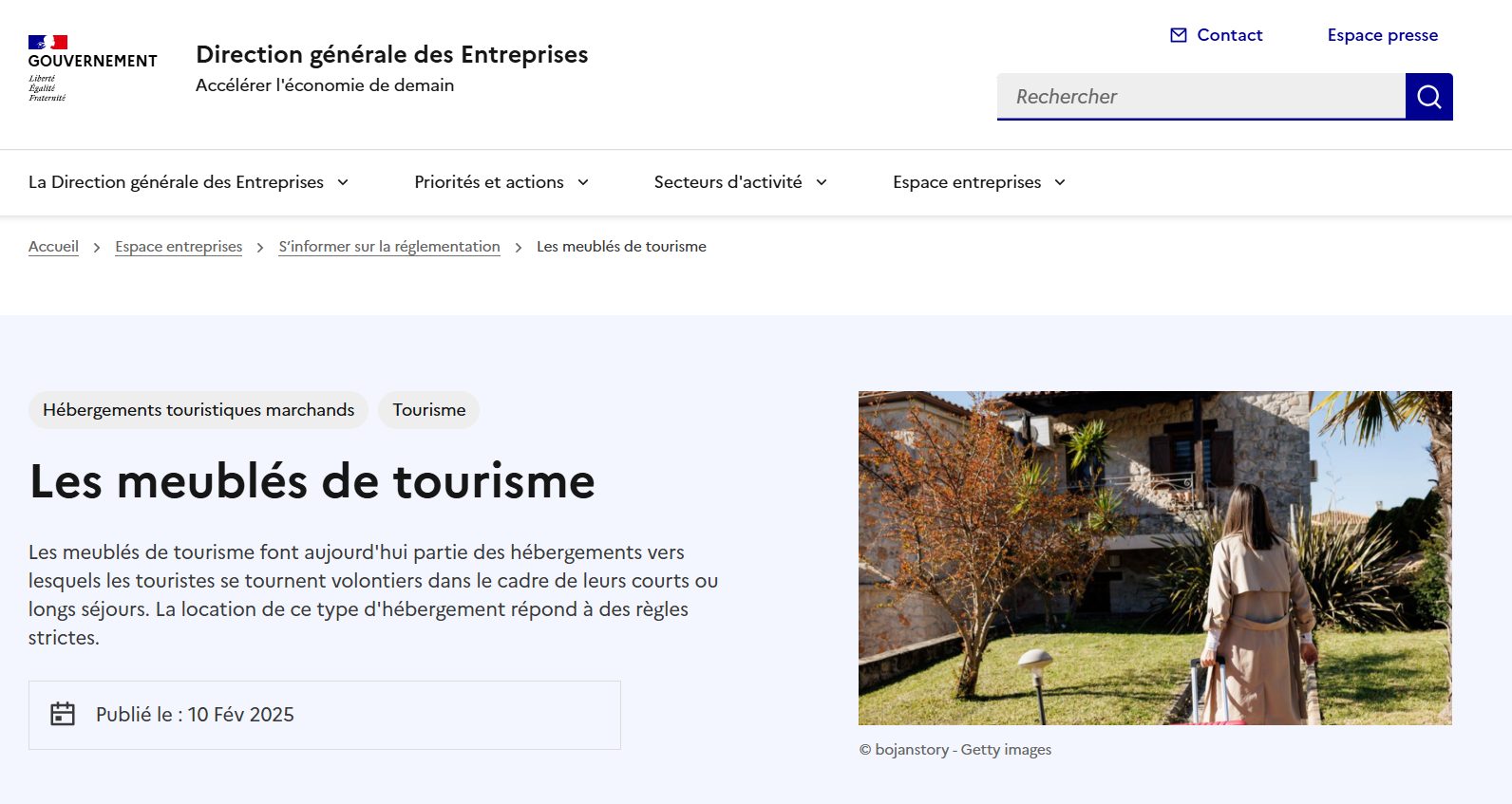Click the magnifying glass search button
Image resolution: width=1512 pixels, height=804 pixels.
click(1428, 97)
